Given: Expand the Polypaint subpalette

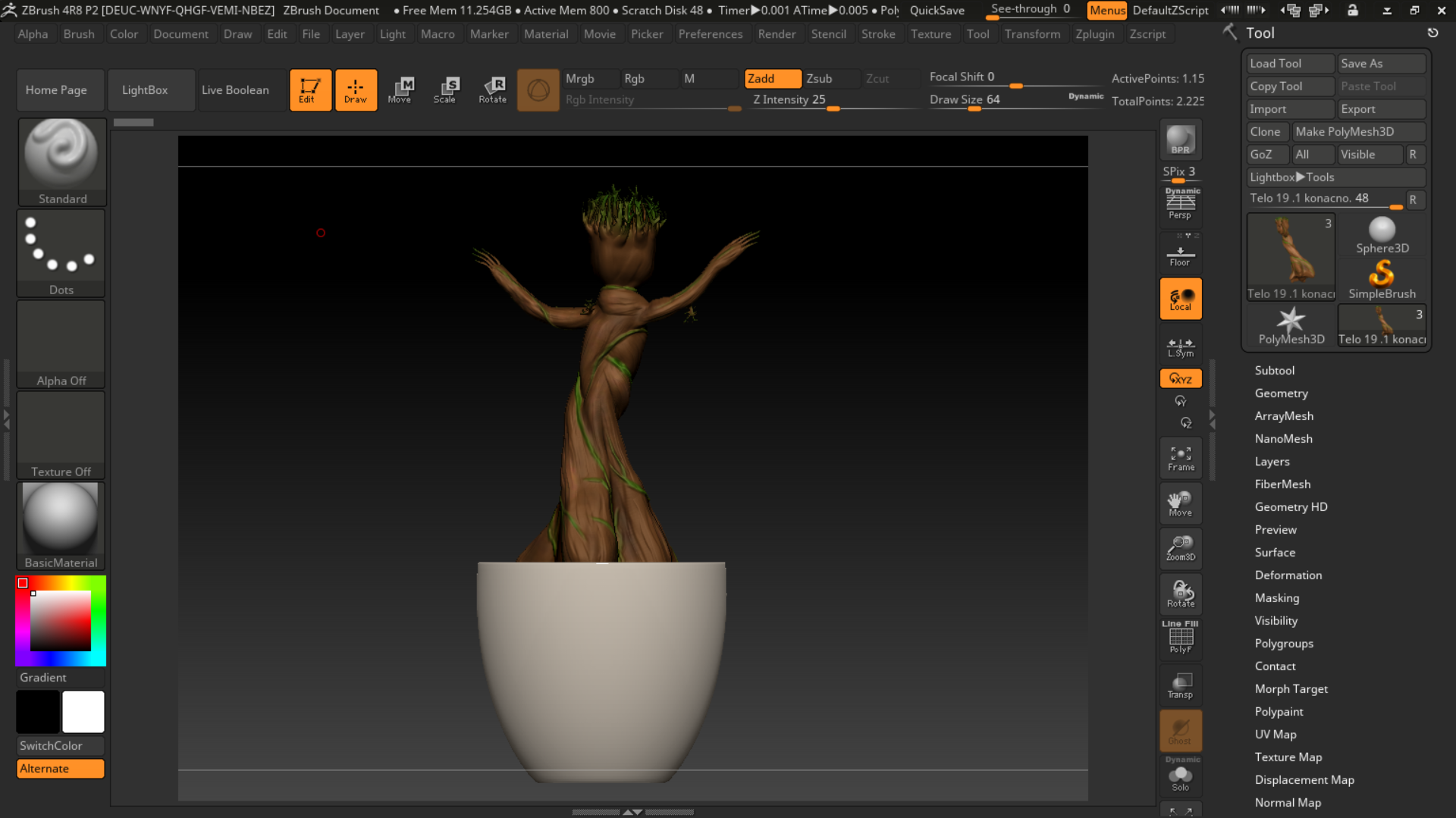Looking at the screenshot, I should (x=1279, y=712).
